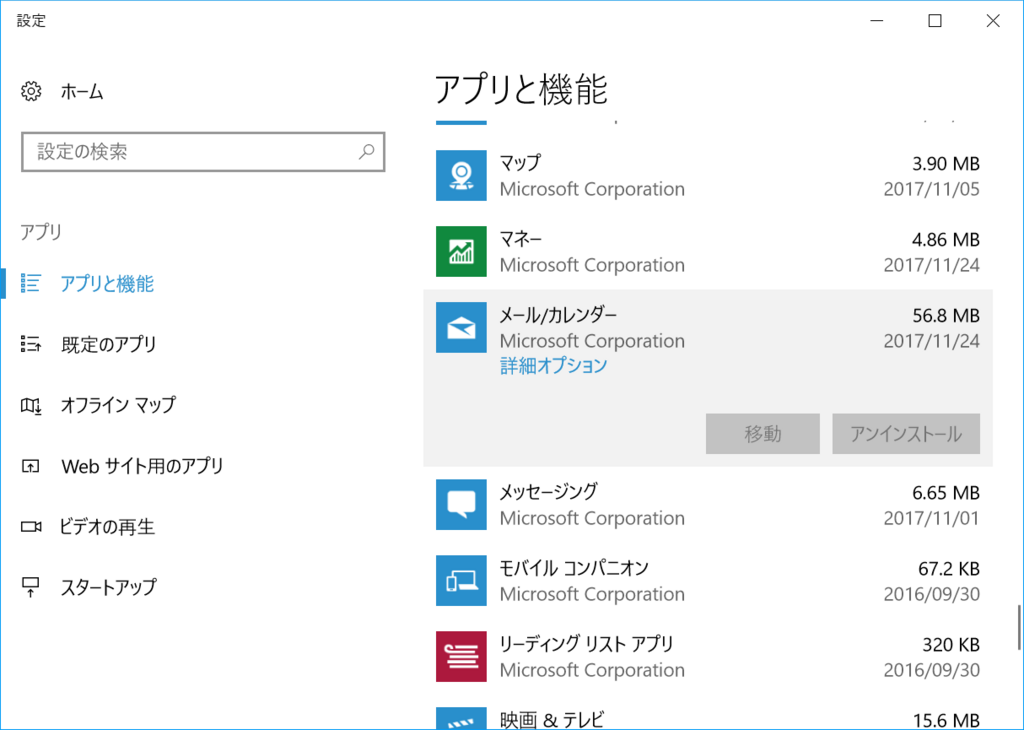This screenshot has width=1024, height=730.
Task: Click the オフライン マップ map icon
Action: tap(31, 405)
